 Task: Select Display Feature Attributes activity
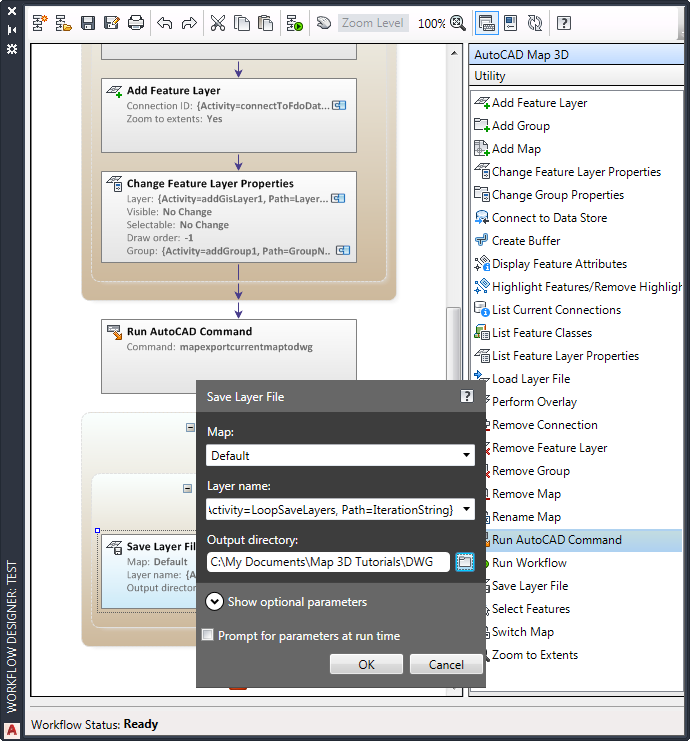click(x=559, y=264)
